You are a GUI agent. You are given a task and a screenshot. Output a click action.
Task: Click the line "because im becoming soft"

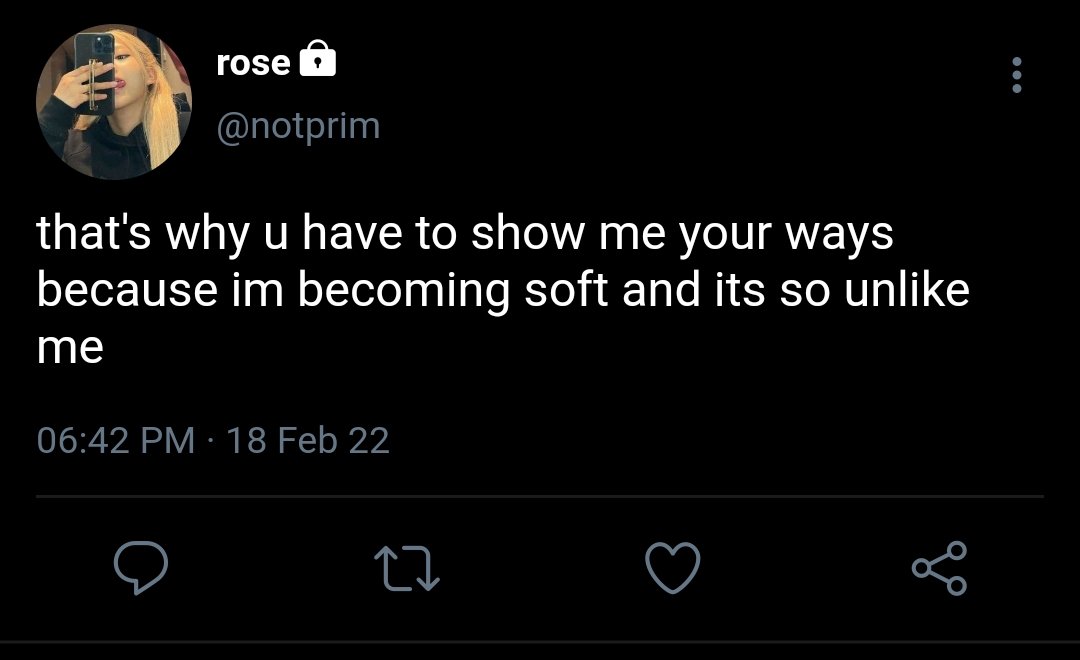click(503, 289)
